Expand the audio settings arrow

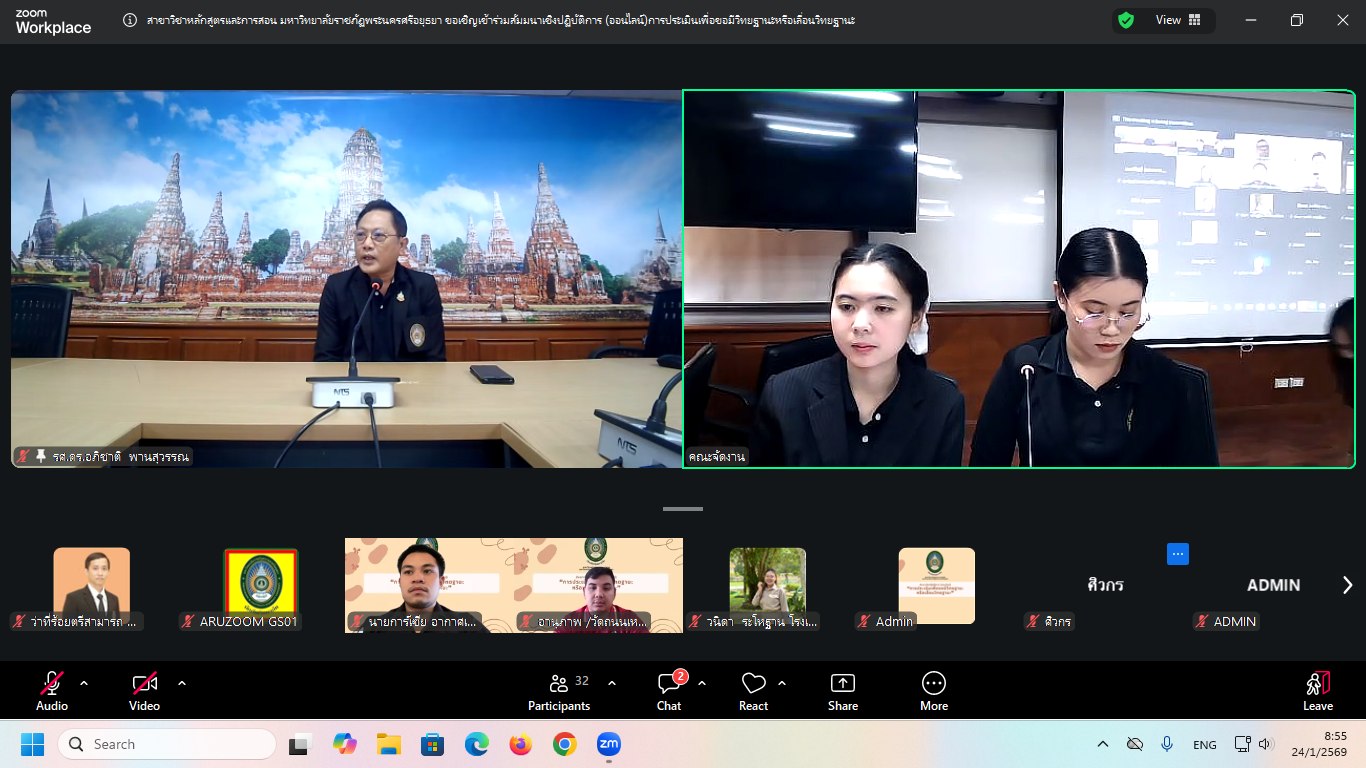coord(84,683)
